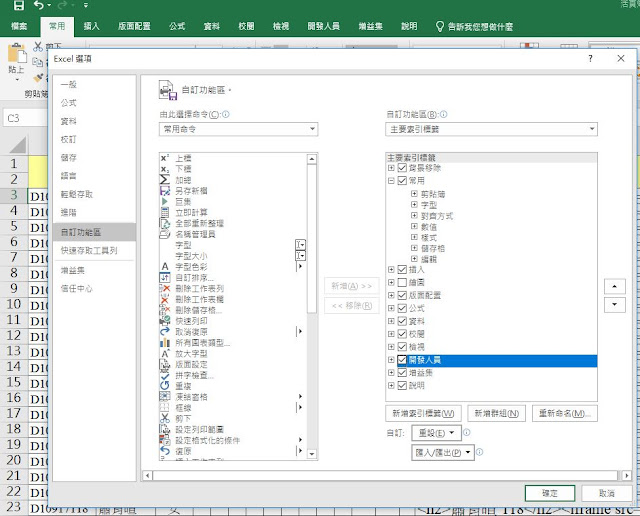
Task: Open the 公式 category in options sidebar
Action: [x=69, y=103]
